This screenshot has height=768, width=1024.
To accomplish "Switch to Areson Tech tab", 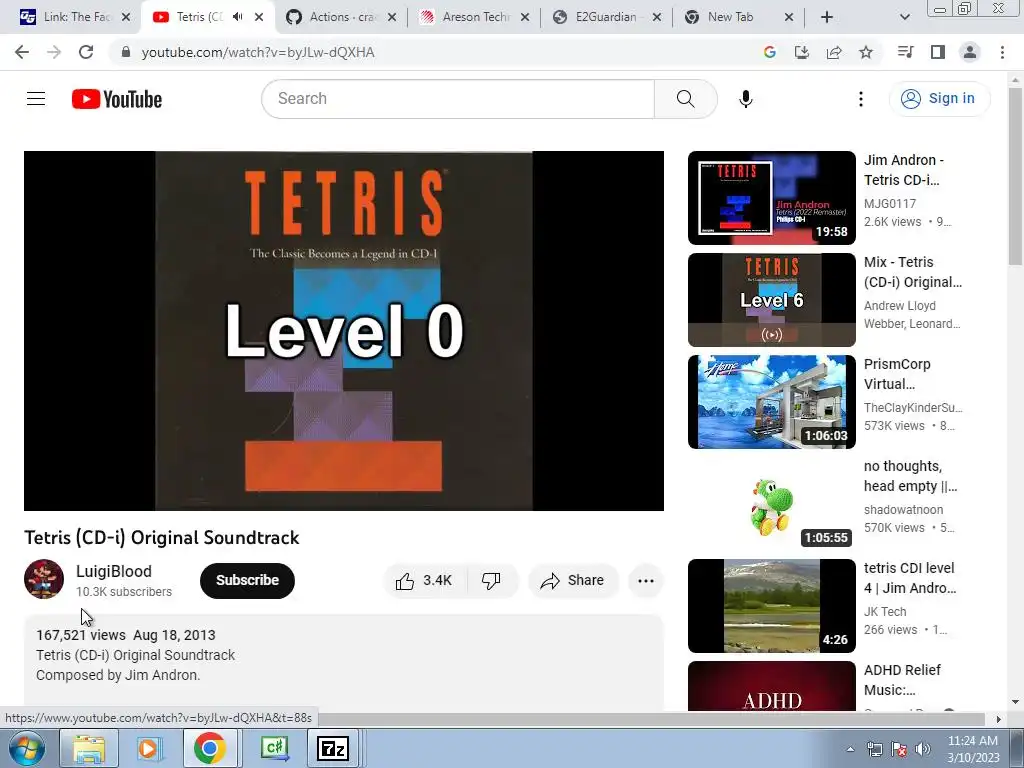I will coord(474,18).
